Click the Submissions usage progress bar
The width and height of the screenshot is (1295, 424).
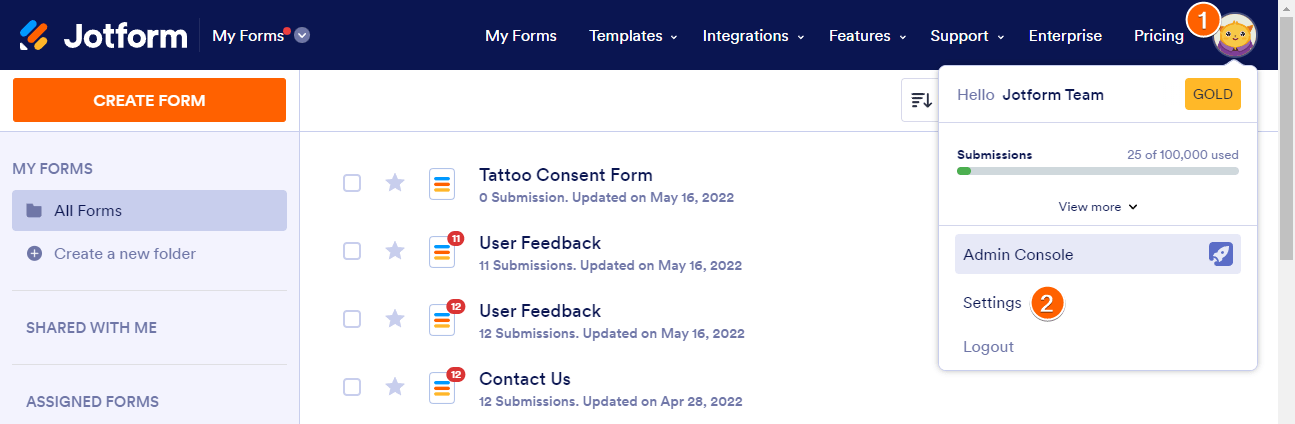1097,171
